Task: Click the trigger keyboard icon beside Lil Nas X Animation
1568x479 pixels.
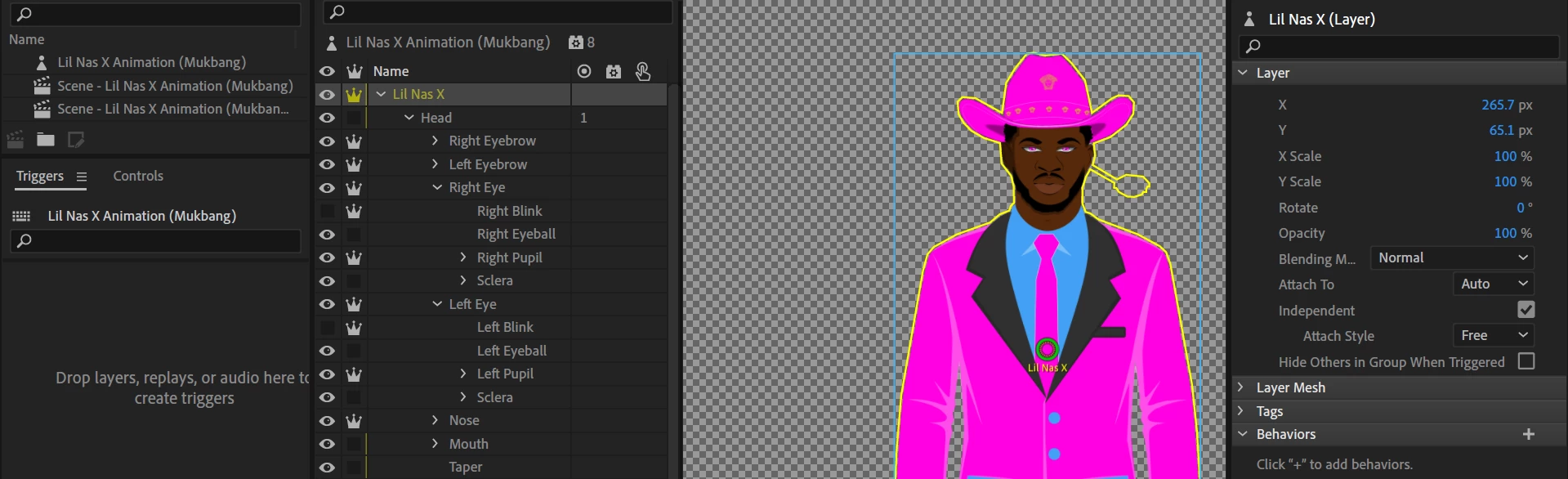Action: pyautogui.click(x=21, y=216)
